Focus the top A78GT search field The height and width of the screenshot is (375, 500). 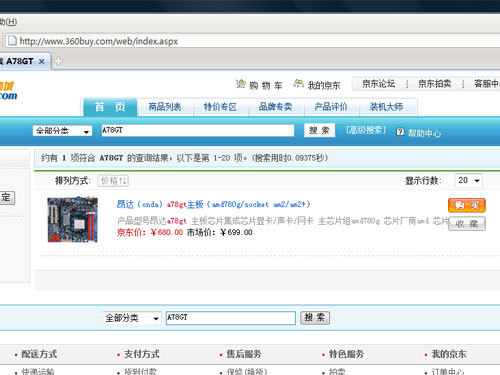coord(198,130)
